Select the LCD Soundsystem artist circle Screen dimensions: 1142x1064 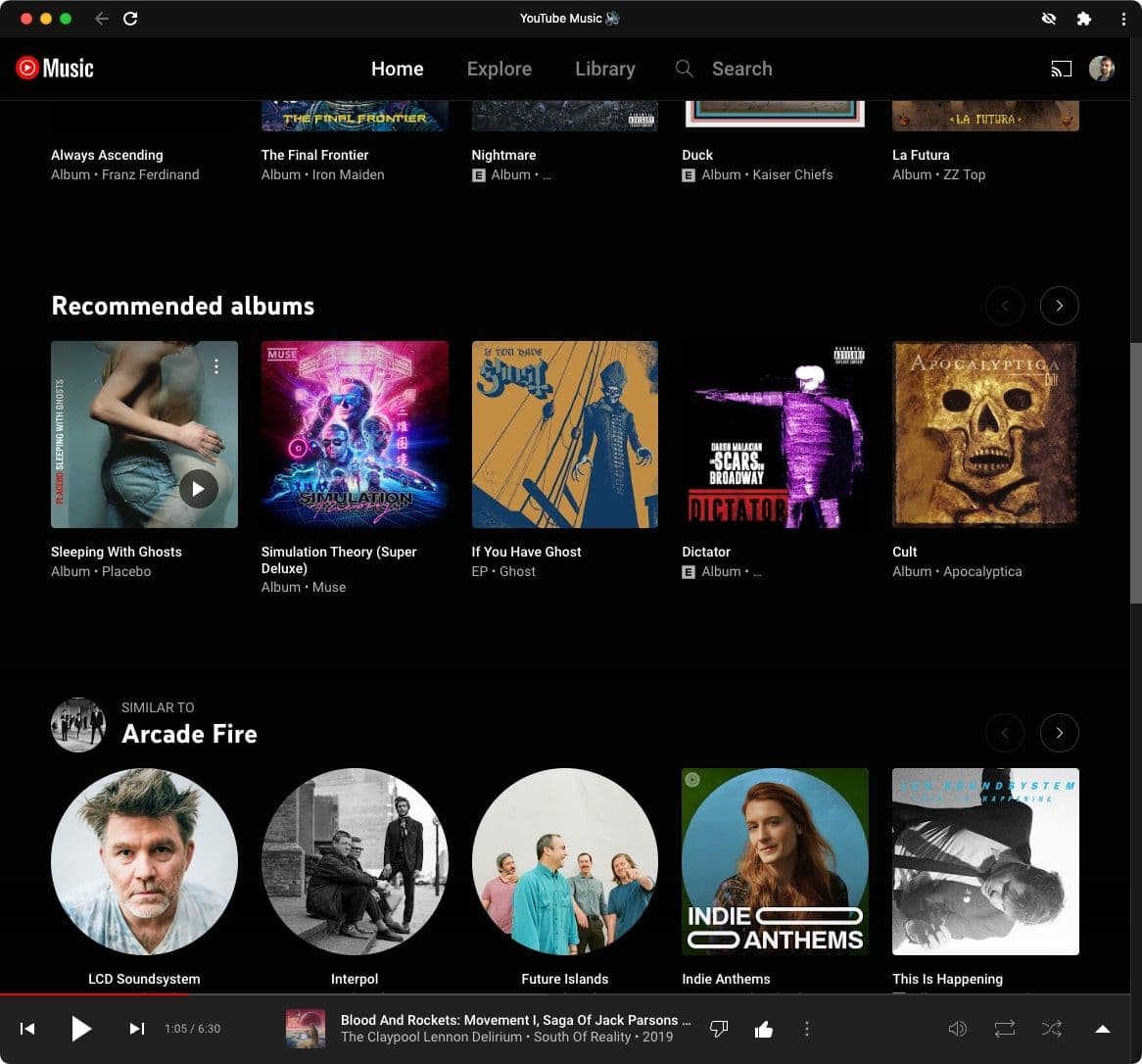pos(144,862)
